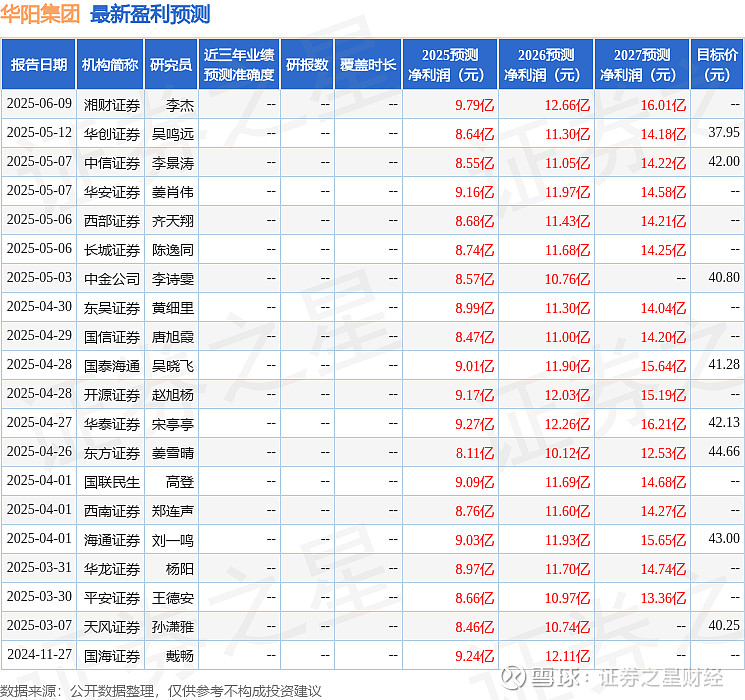Click 8.74亿 in the 长城证券 row
Image resolution: width=745 pixels, height=700 pixels.
[x=474, y=250]
